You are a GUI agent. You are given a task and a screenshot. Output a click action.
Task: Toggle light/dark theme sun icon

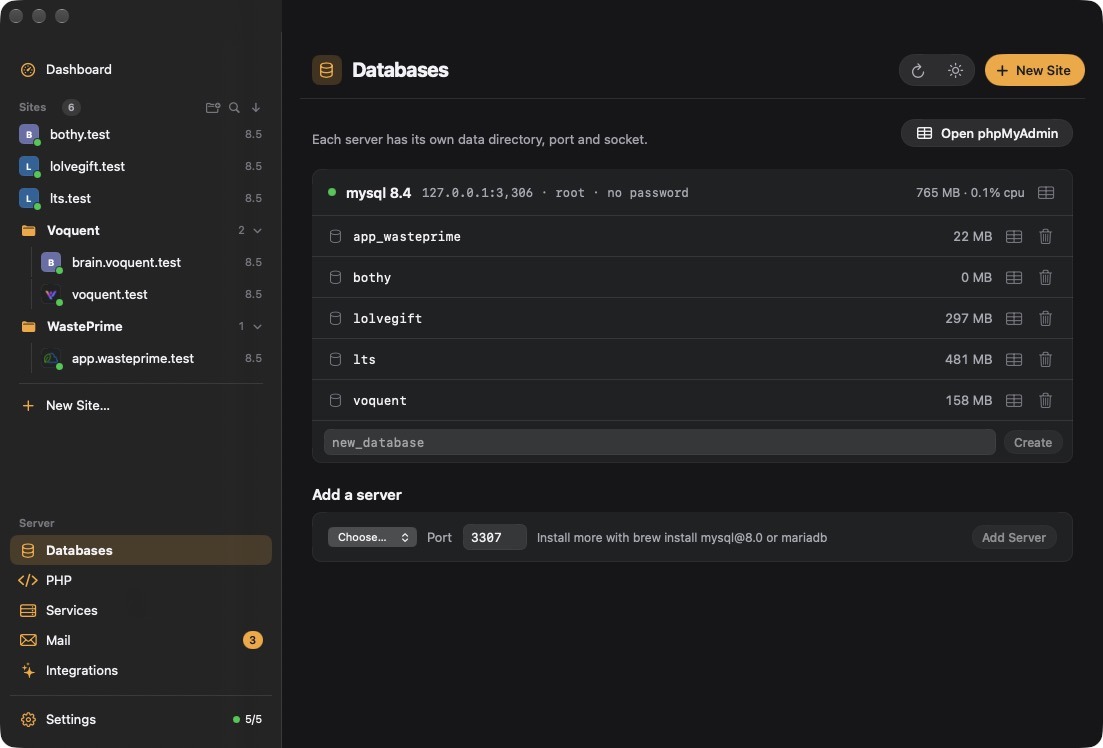(955, 70)
